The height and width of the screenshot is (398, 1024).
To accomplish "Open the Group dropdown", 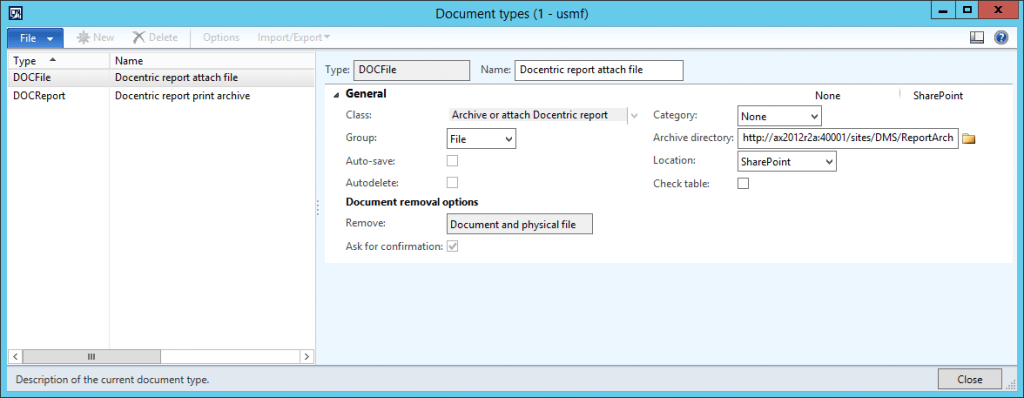I will 481,139.
